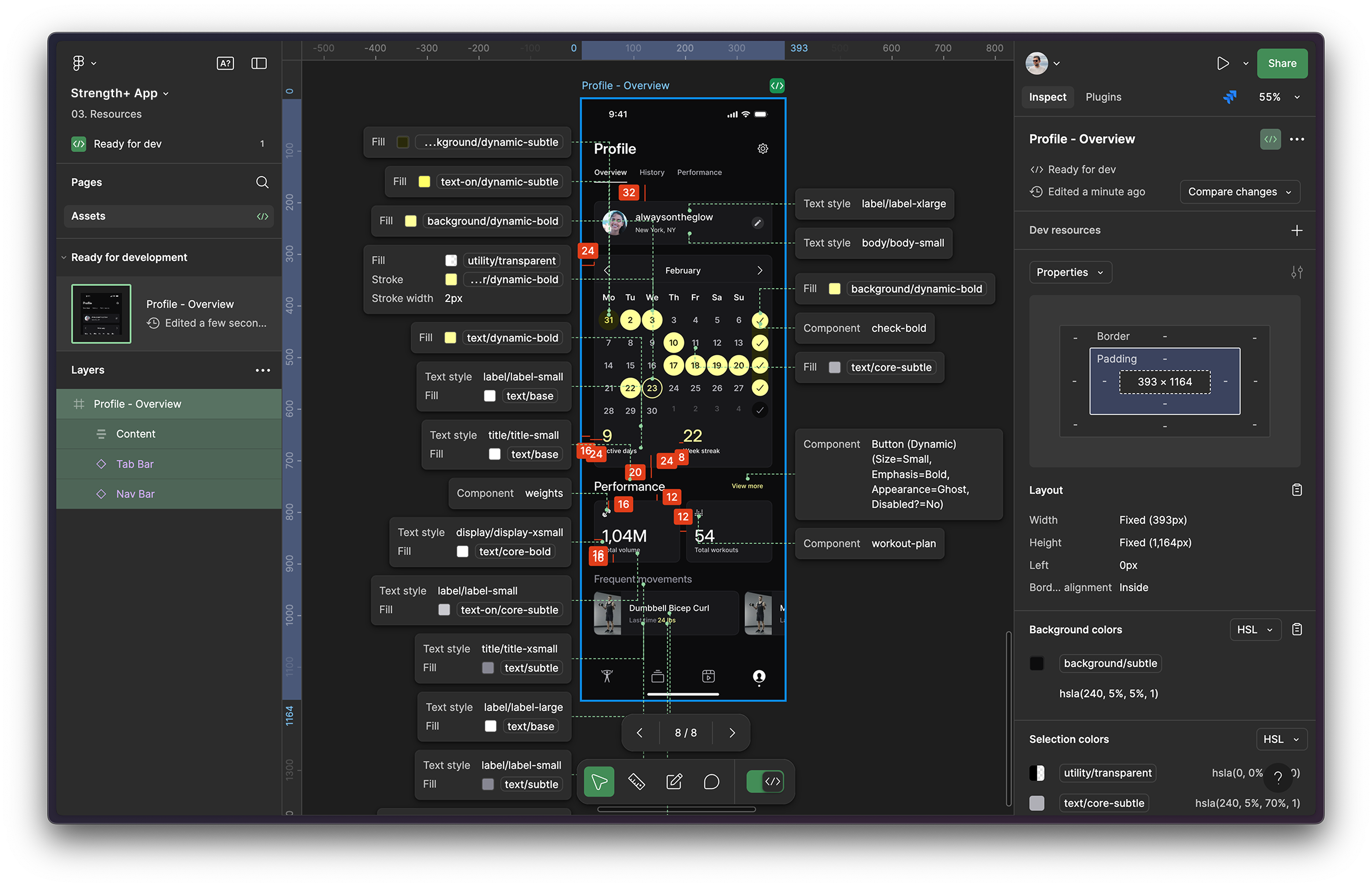Image resolution: width=1372 pixels, height=887 pixels.
Task: Select Nav Bar component layer
Action: [168, 494]
